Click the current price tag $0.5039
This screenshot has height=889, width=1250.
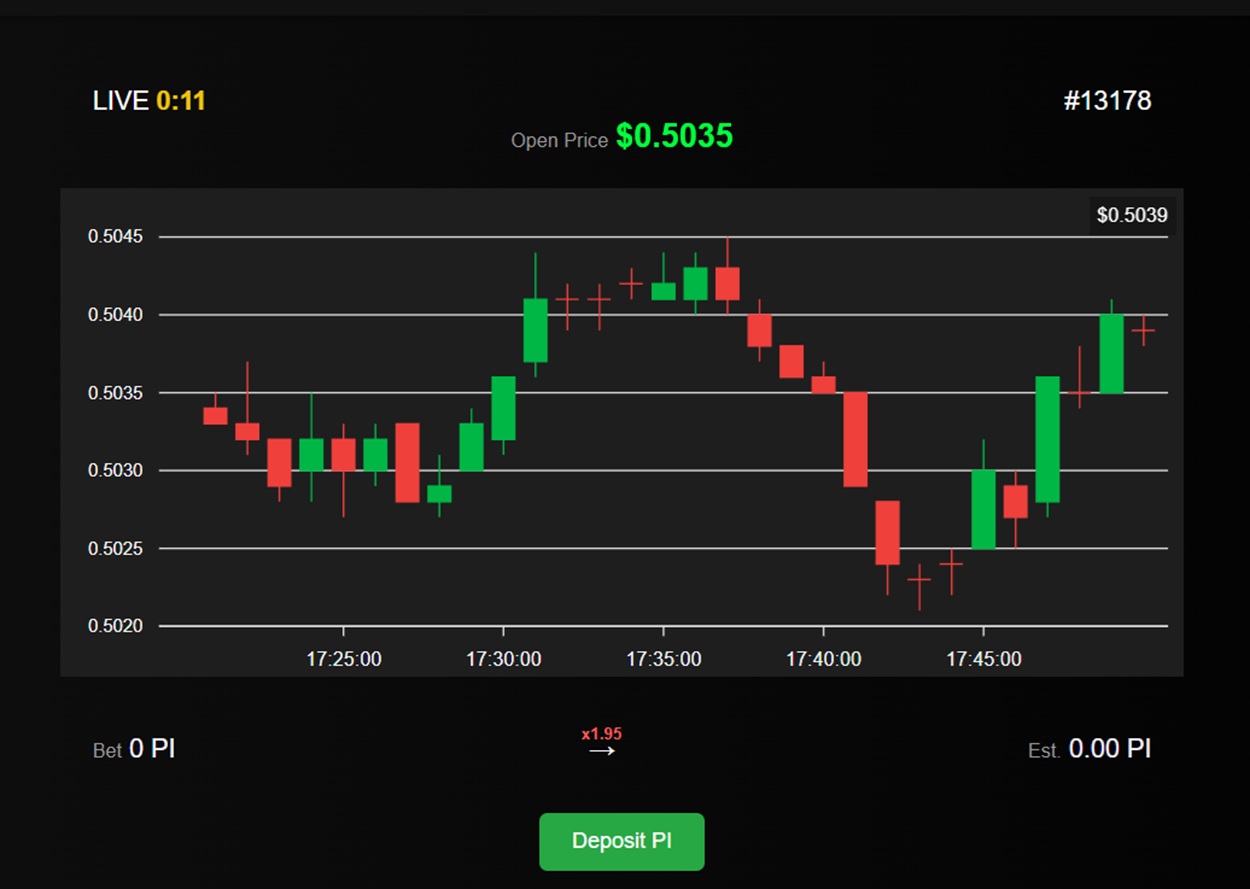tap(1132, 215)
